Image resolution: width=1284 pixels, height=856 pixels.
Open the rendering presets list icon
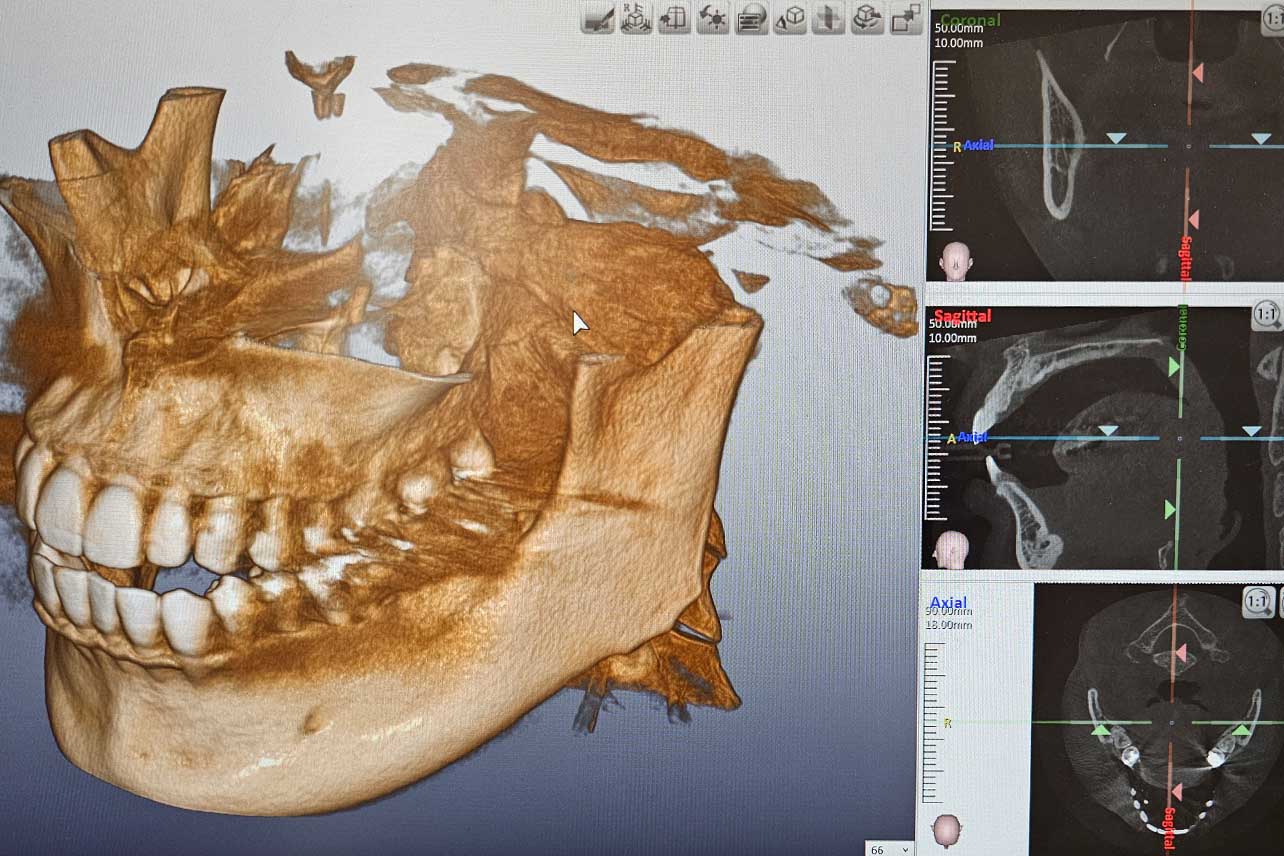click(751, 18)
